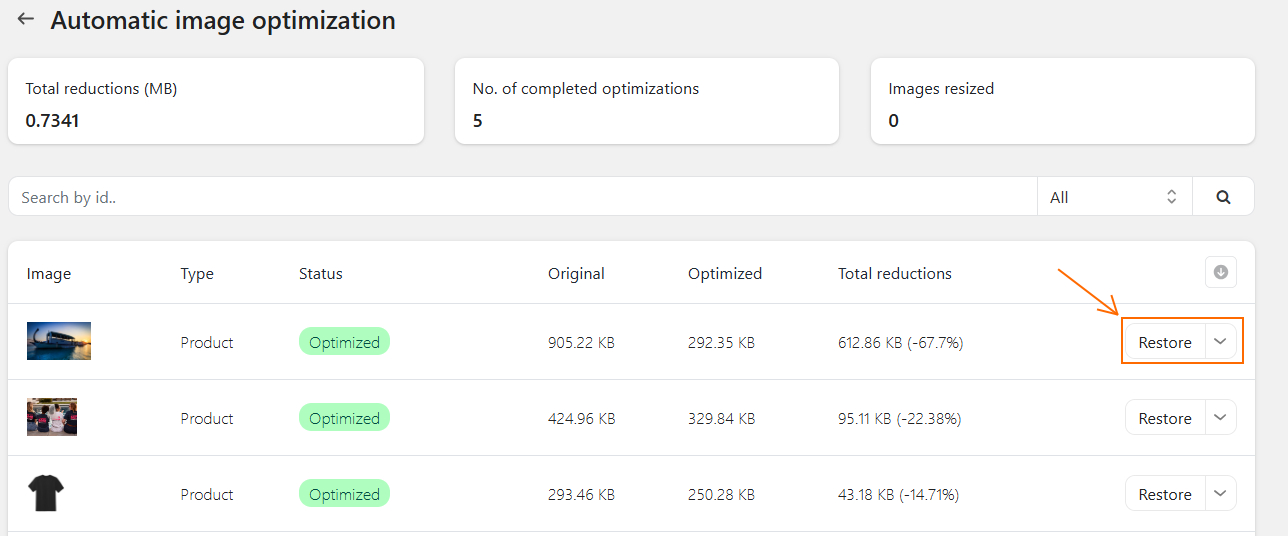Click Optimized status badge in second row
Screen dimensions: 1288x536
(344, 418)
